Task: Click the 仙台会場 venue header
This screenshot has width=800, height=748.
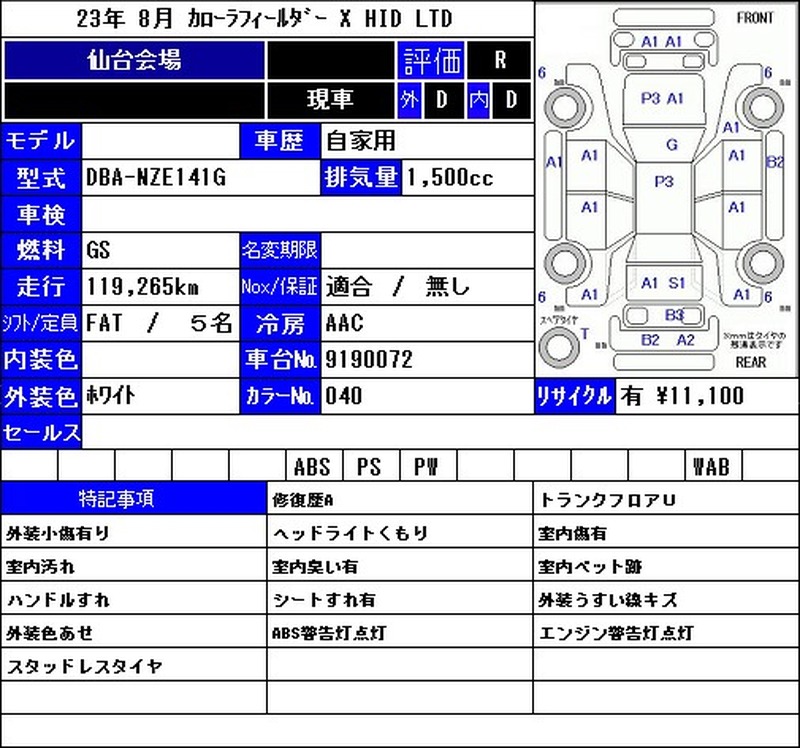Action: pyautogui.click(x=134, y=60)
